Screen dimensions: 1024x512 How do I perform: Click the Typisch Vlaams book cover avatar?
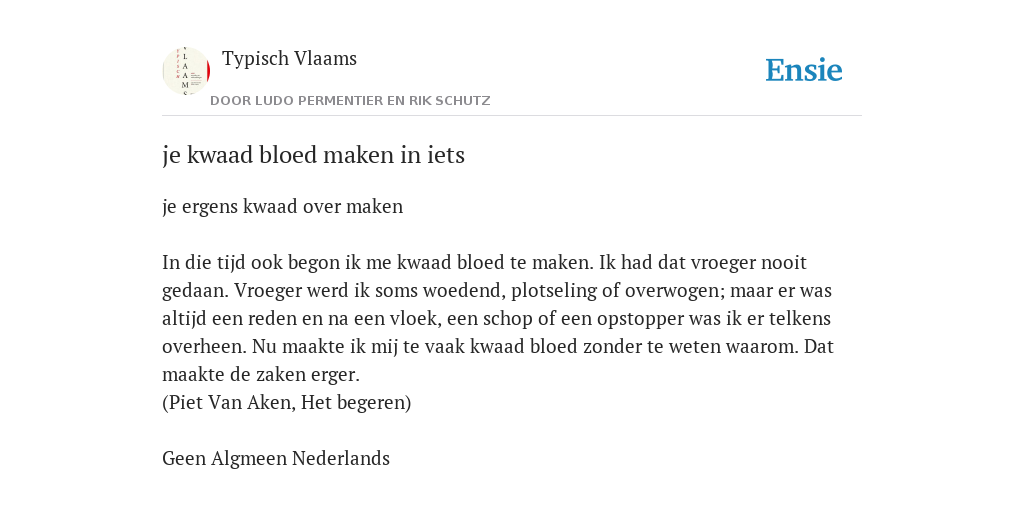186,71
